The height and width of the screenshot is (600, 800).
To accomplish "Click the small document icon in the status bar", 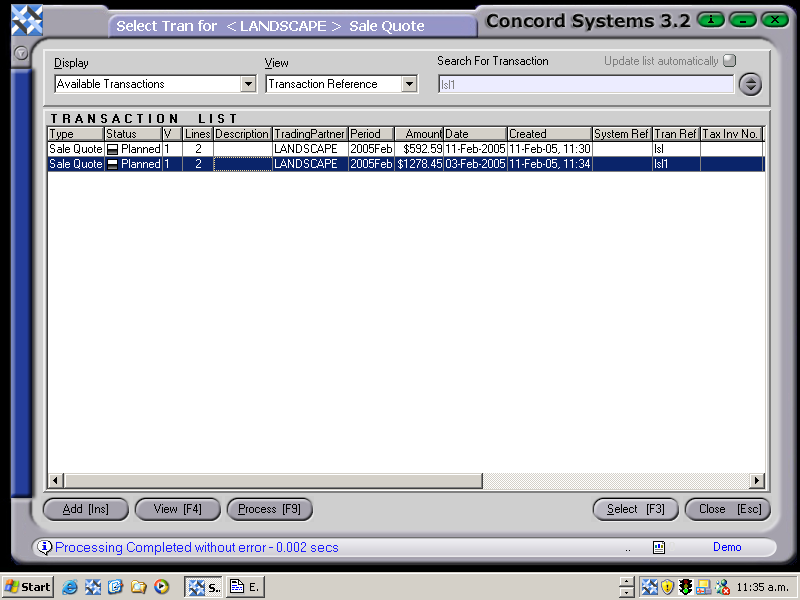I will point(658,547).
